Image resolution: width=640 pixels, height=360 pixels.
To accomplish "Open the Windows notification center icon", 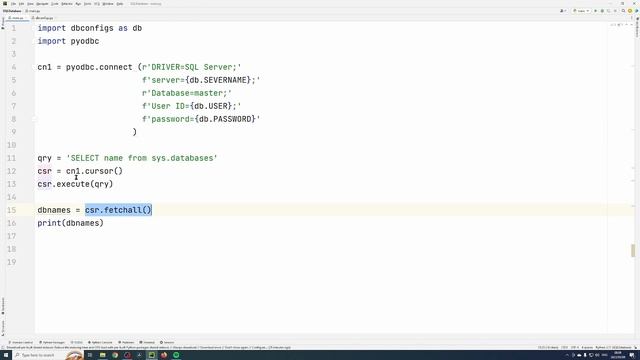I will click(632, 355).
